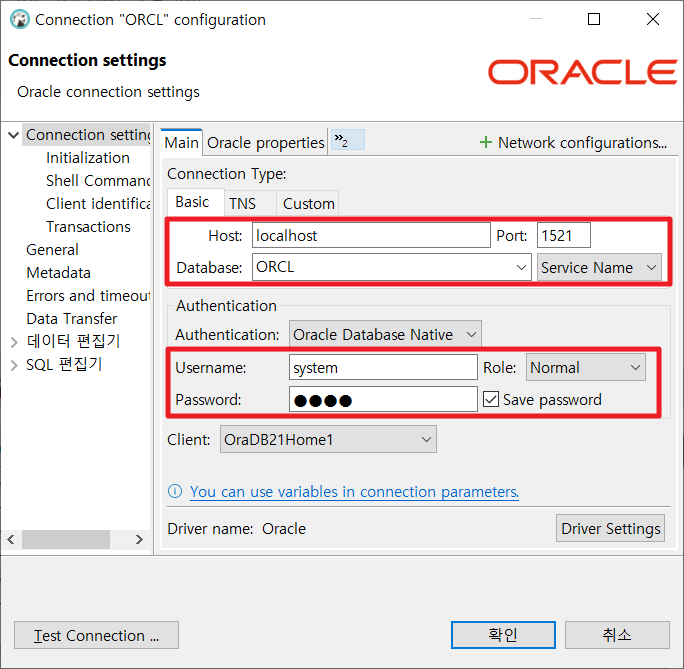Viewport: 684px width, 669px height.
Task: Click the tree scrollbar left arrow
Action: click(11, 539)
